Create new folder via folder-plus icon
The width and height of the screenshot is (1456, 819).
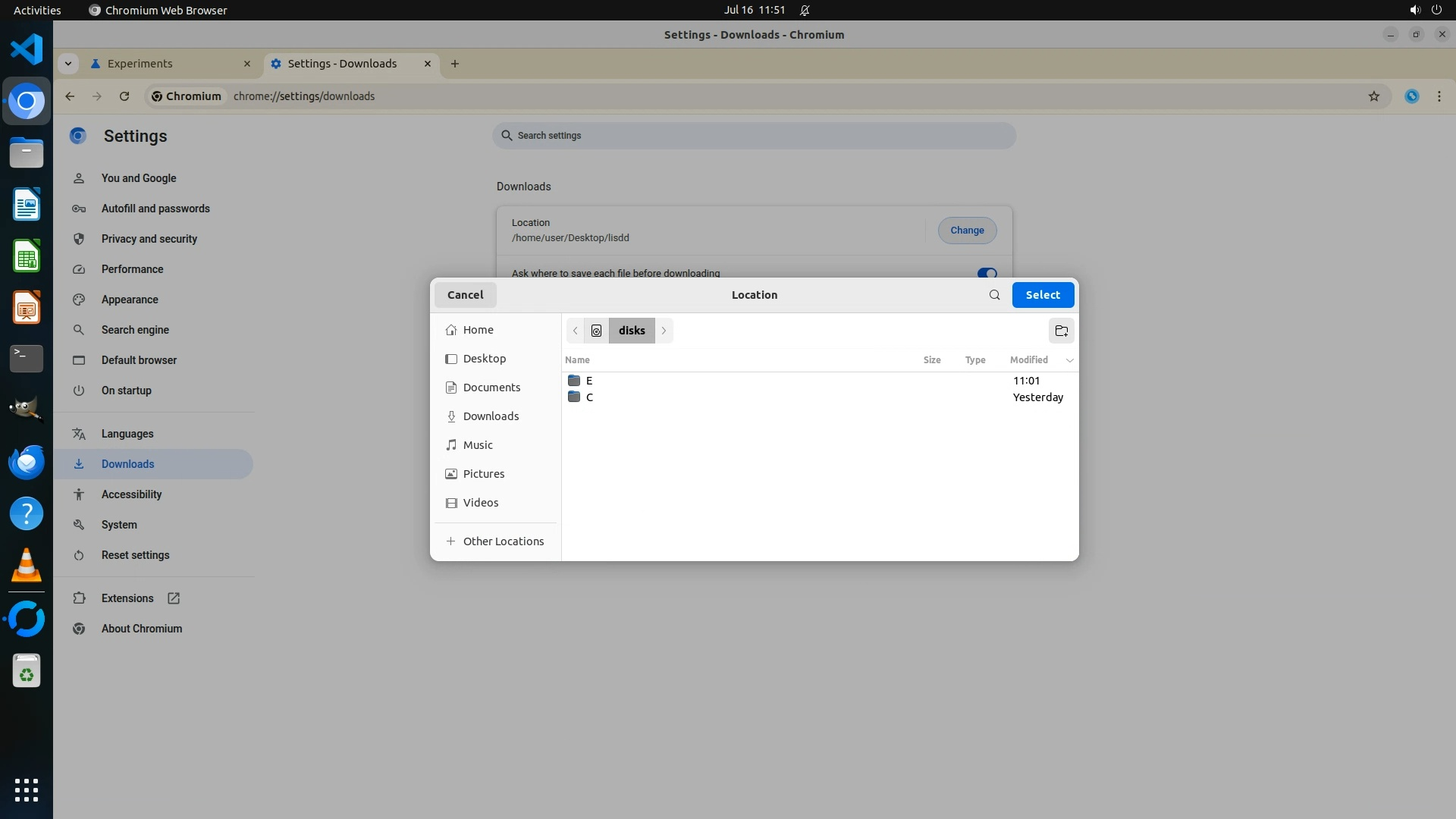pos(1061,331)
